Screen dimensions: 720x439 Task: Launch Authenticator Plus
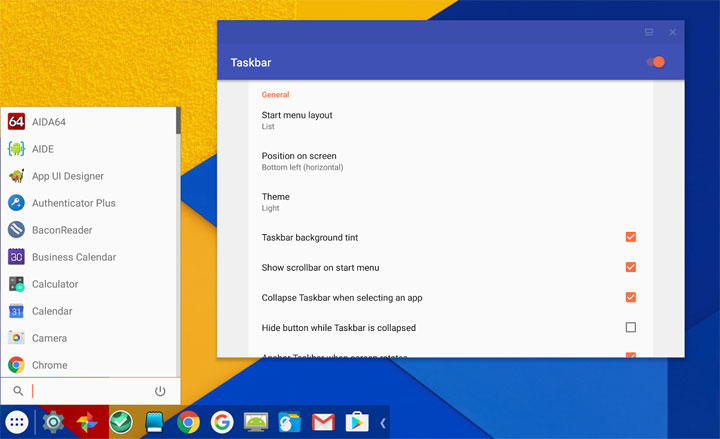click(x=90, y=203)
